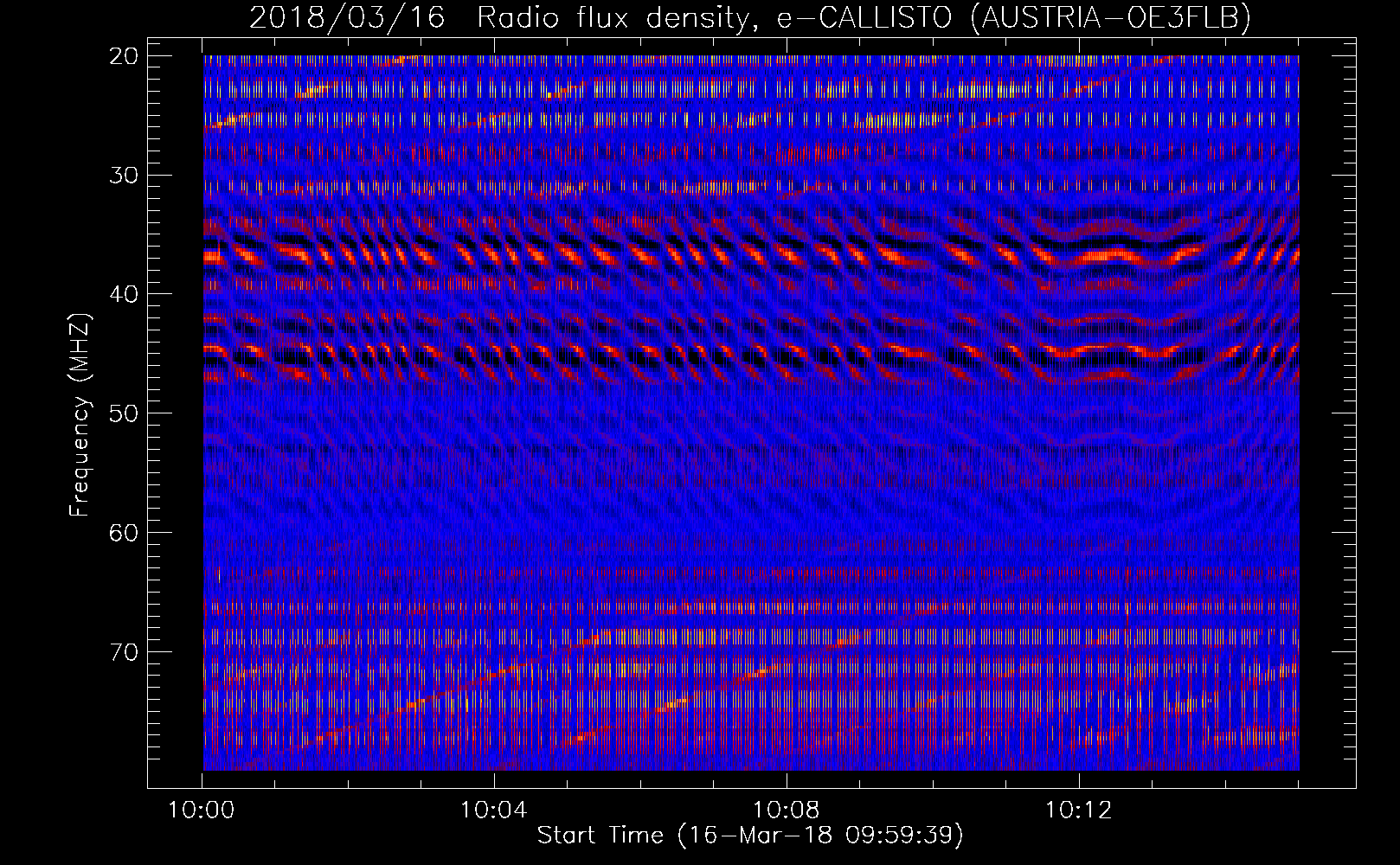Click the "30" frequency tick label
The width and height of the screenshot is (1400, 865).
pyautogui.click(x=125, y=176)
